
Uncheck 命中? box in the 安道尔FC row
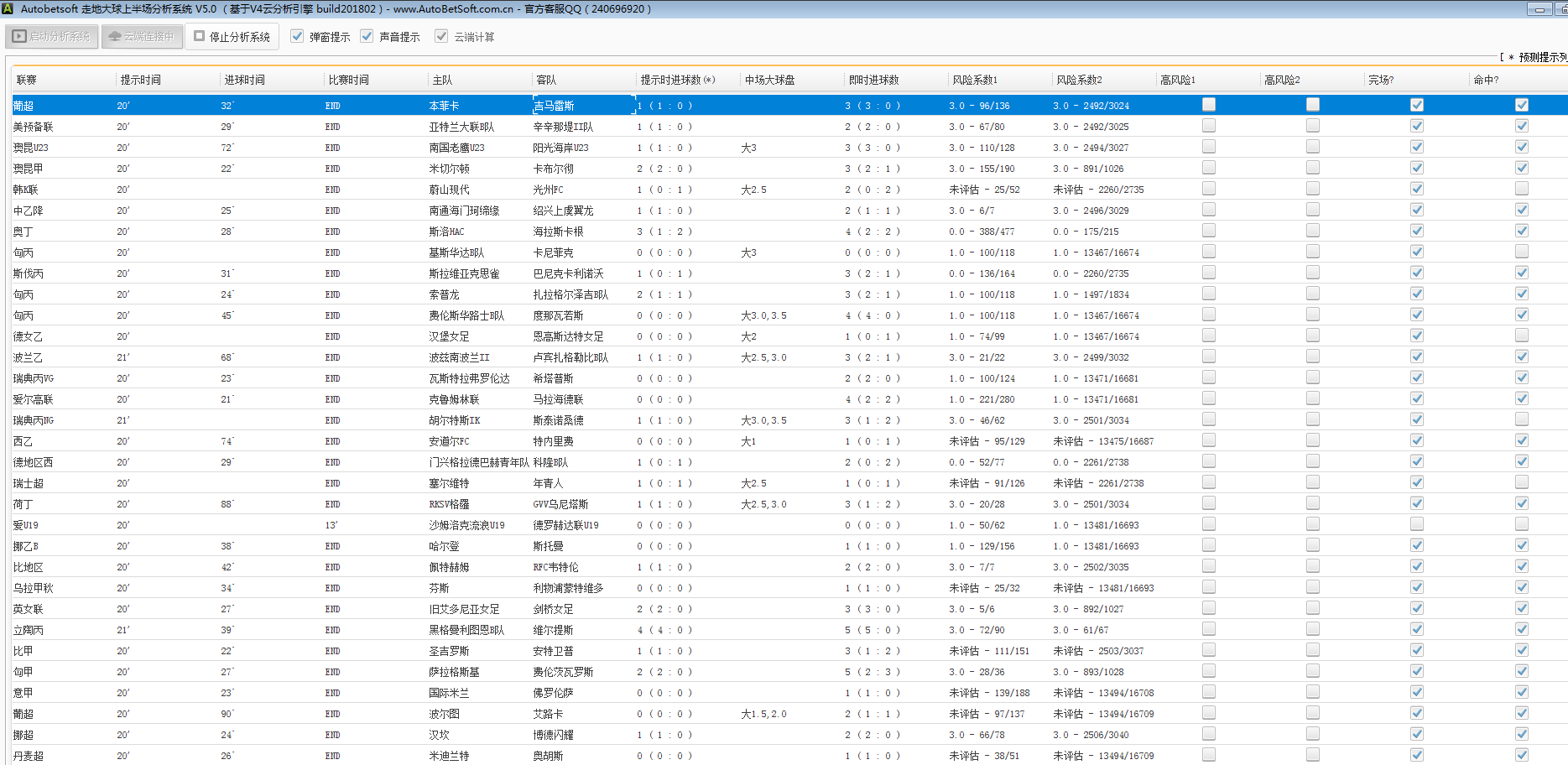click(1521, 440)
